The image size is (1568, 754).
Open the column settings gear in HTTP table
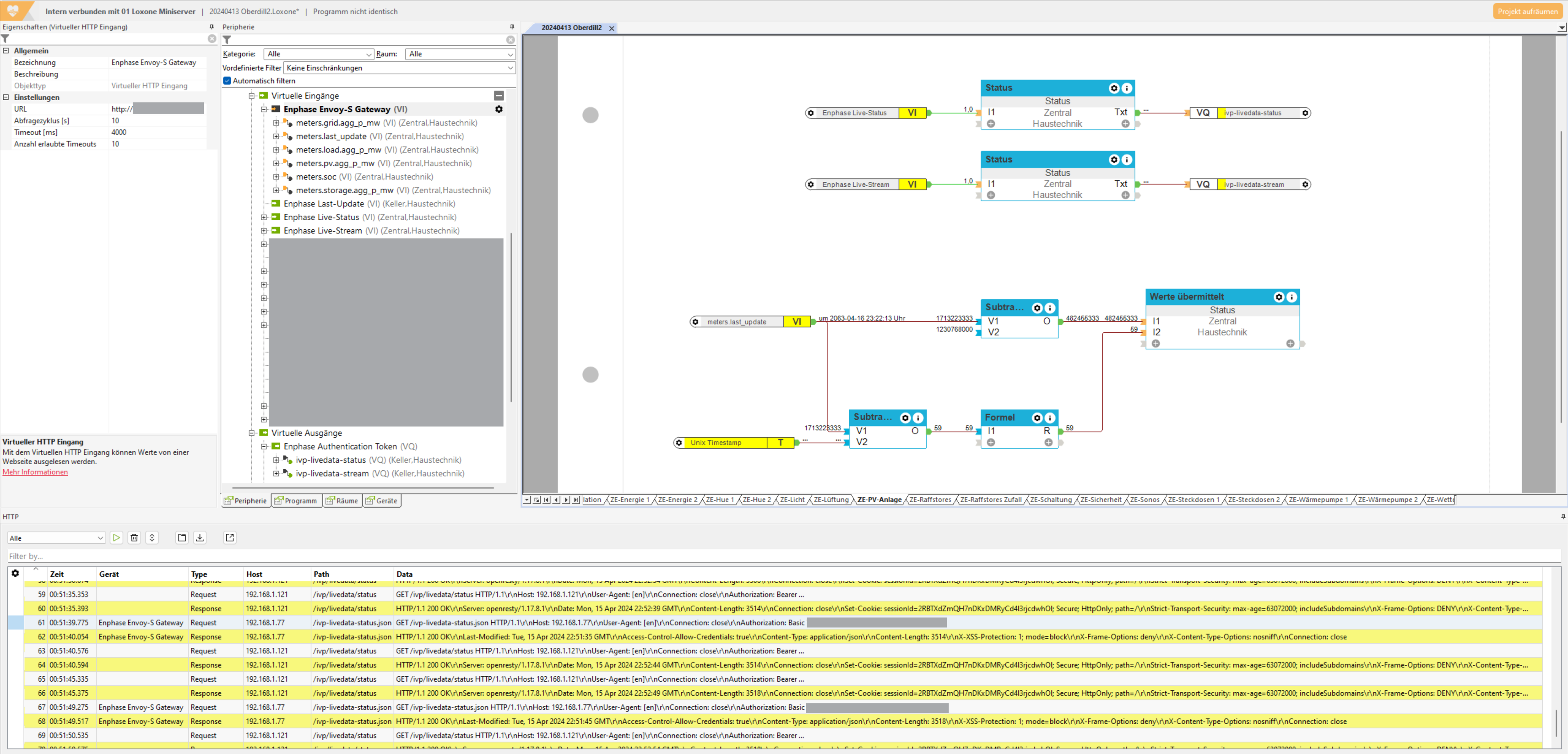coord(15,573)
